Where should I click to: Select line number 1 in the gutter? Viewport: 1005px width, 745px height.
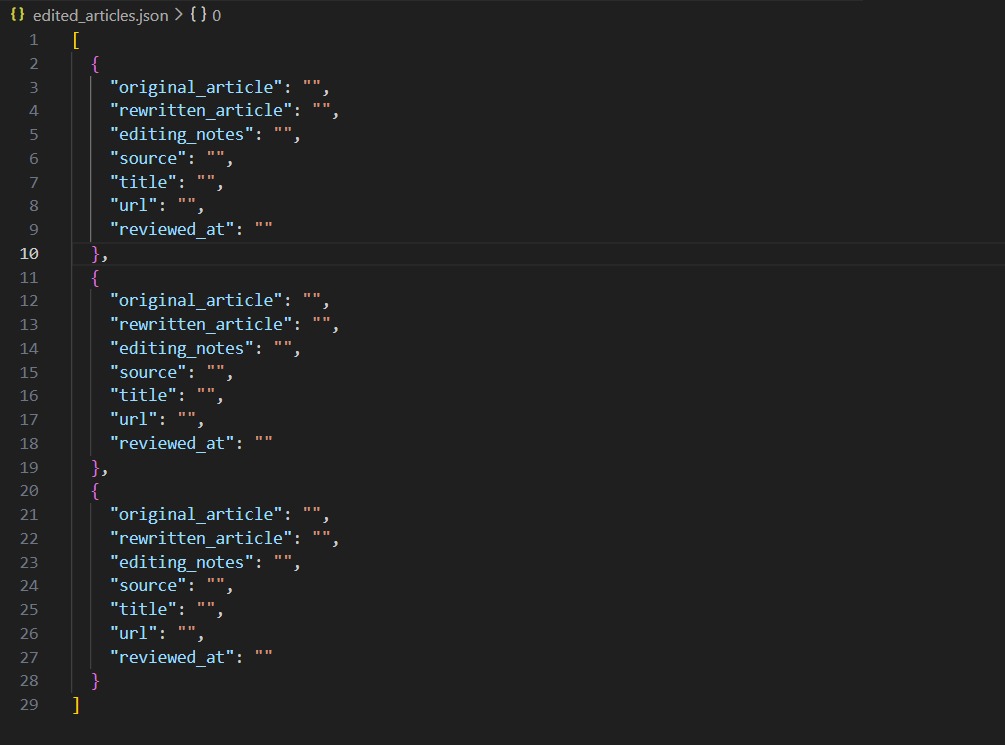[33, 39]
